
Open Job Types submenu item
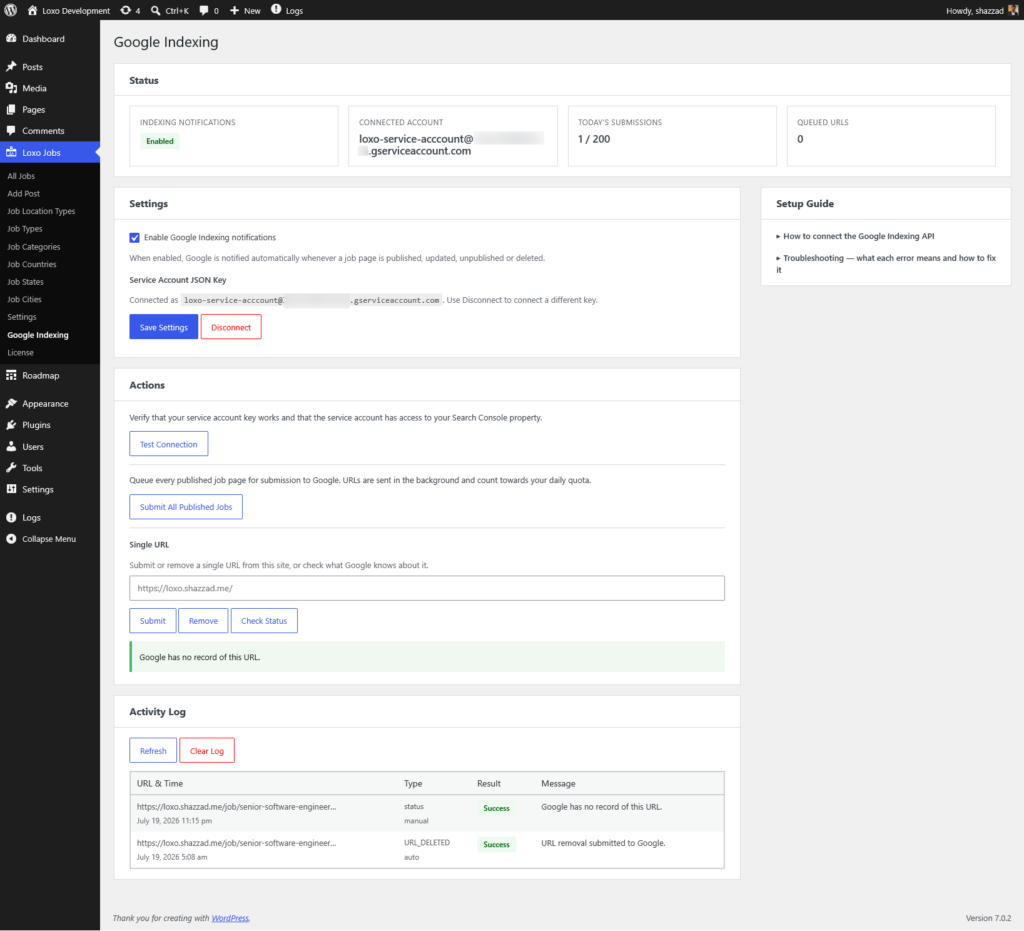25,229
